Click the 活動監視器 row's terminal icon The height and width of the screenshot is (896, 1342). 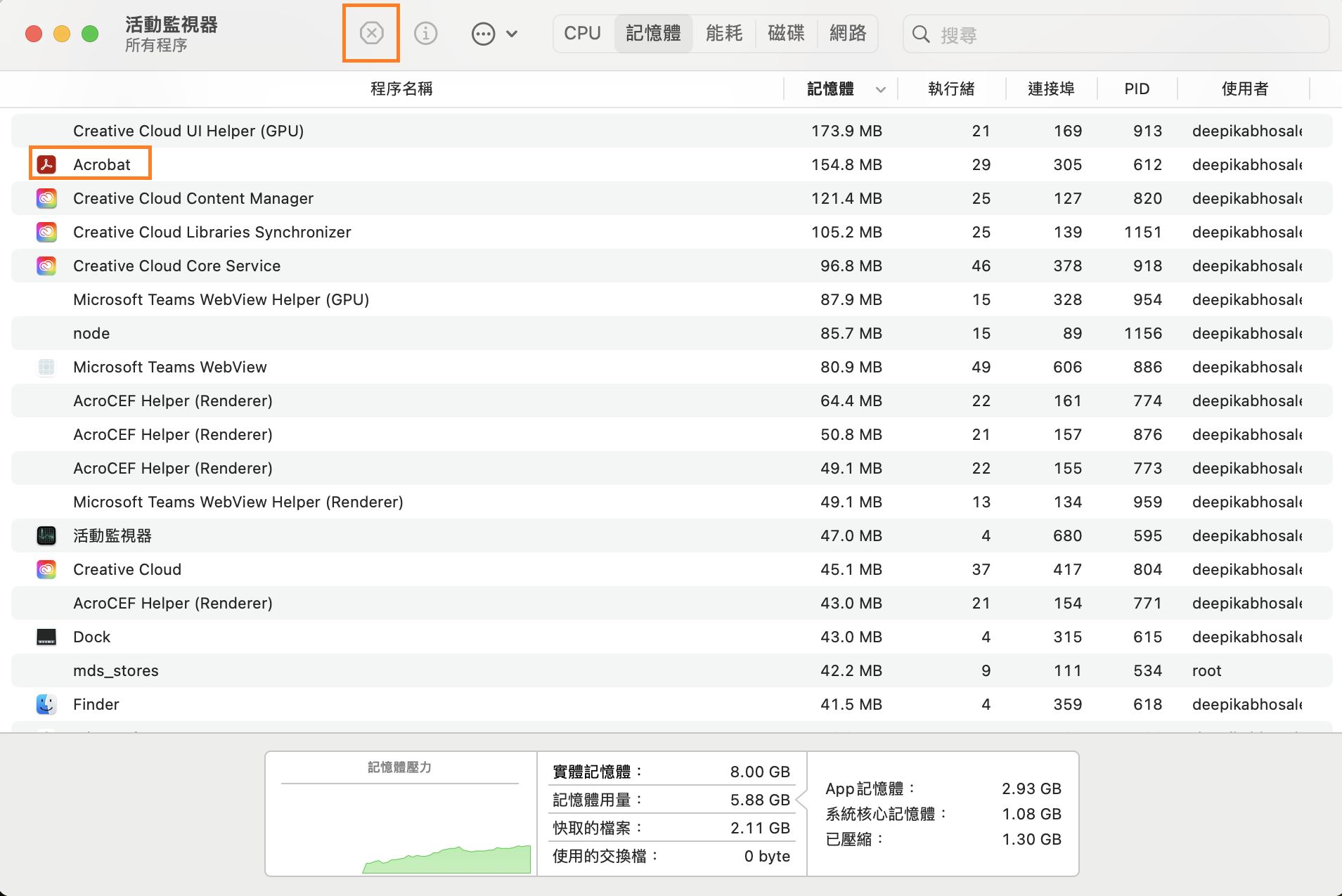[46, 535]
